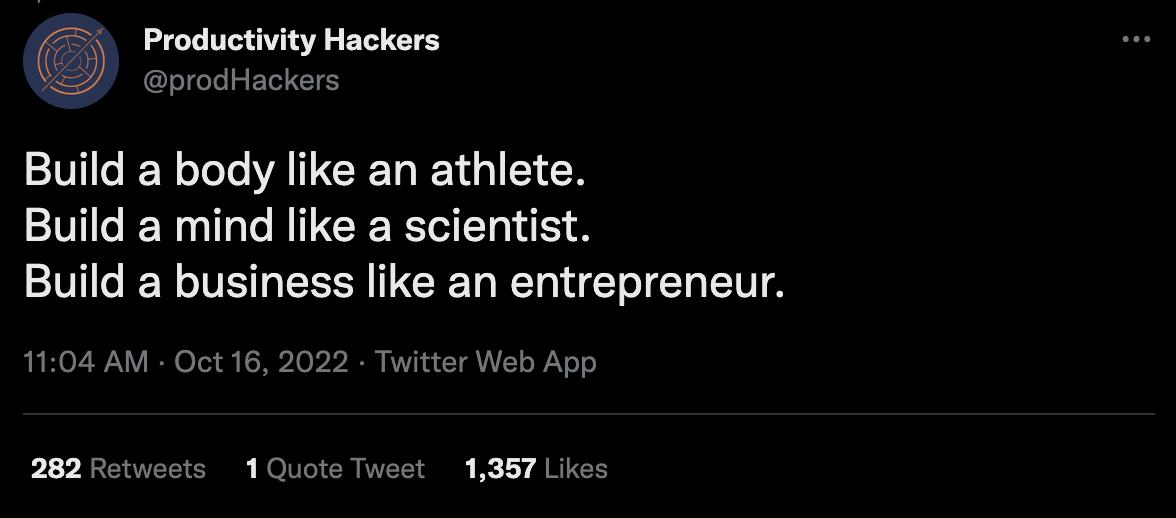
Task: Click the Productivity Hackers display name
Action: [x=291, y=41]
